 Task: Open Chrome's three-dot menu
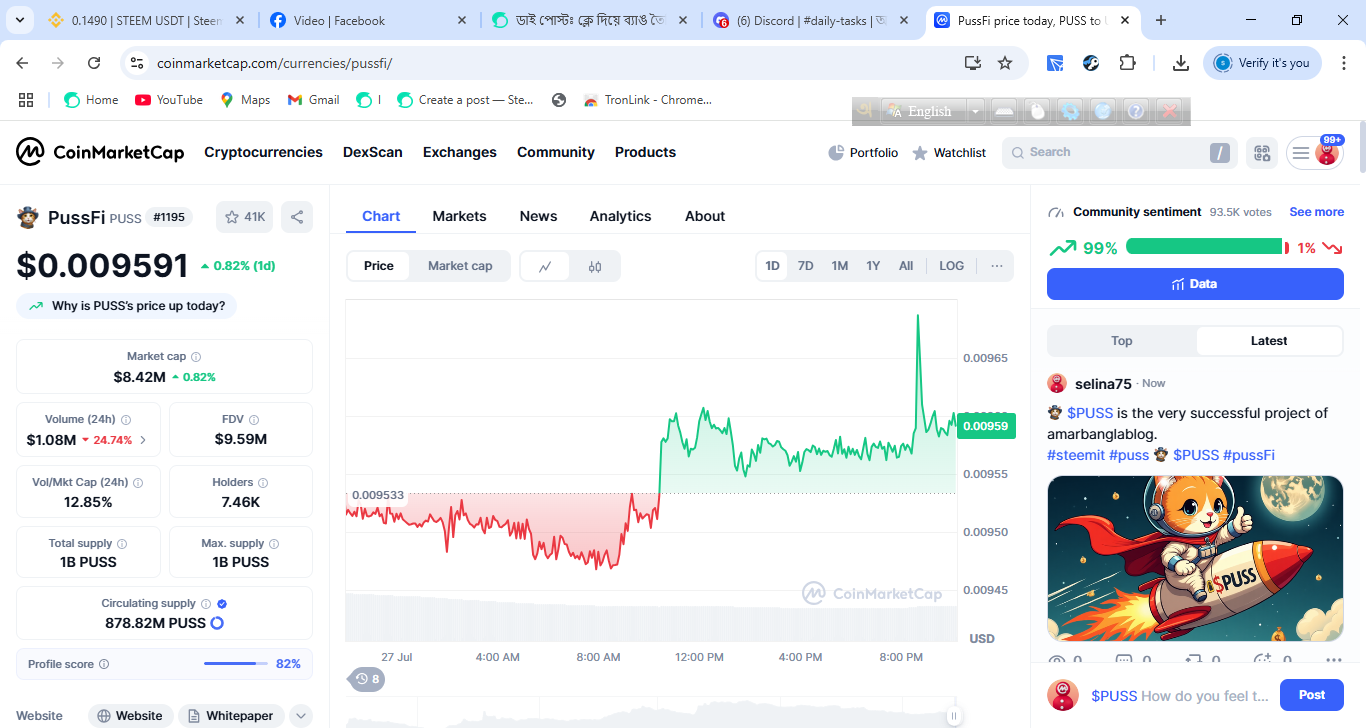1342,63
